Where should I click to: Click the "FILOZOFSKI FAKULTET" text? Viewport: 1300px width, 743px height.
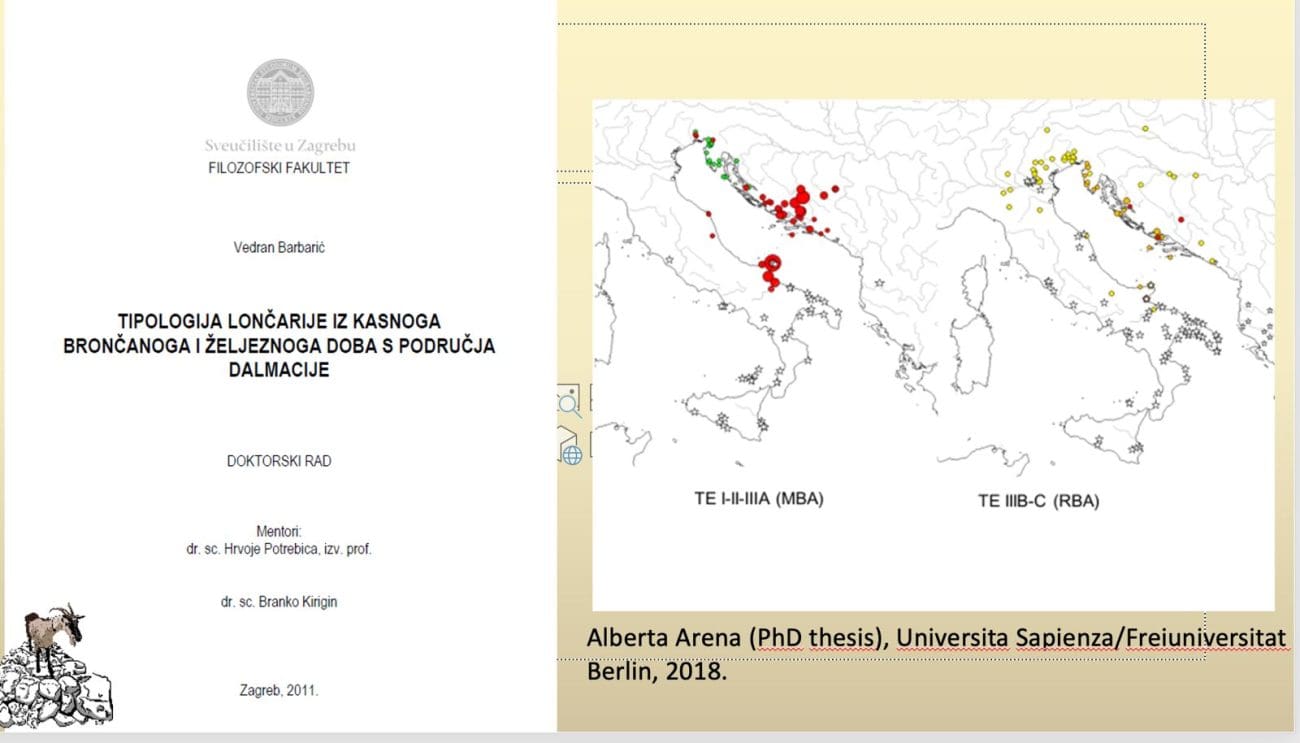pos(279,168)
